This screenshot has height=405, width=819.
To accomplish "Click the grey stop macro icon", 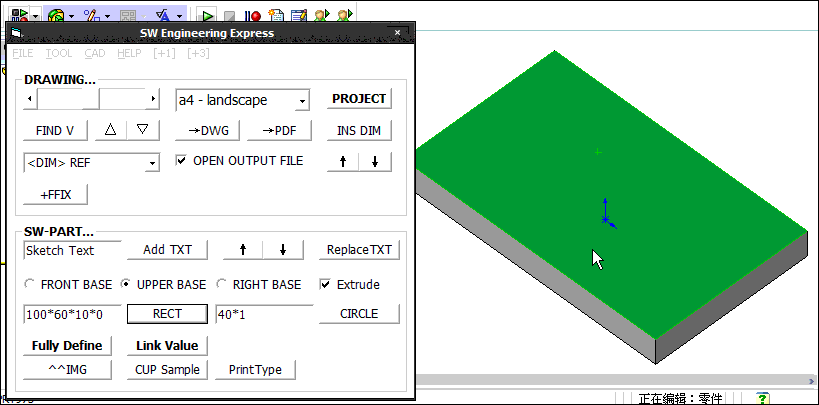I will [x=229, y=16].
